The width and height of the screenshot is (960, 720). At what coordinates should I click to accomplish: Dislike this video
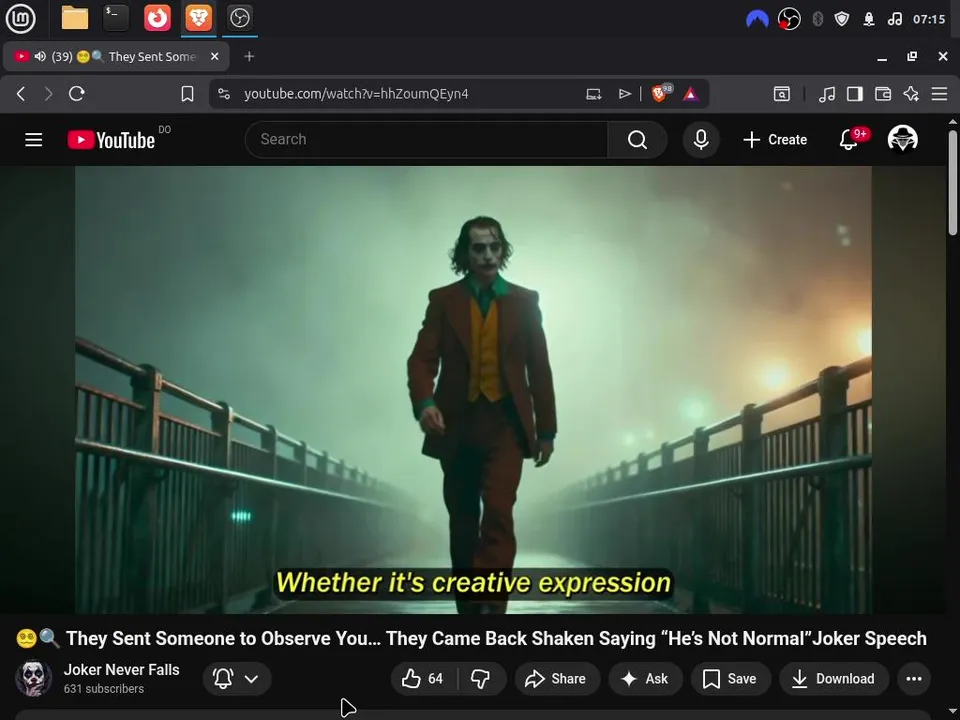(x=481, y=678)
